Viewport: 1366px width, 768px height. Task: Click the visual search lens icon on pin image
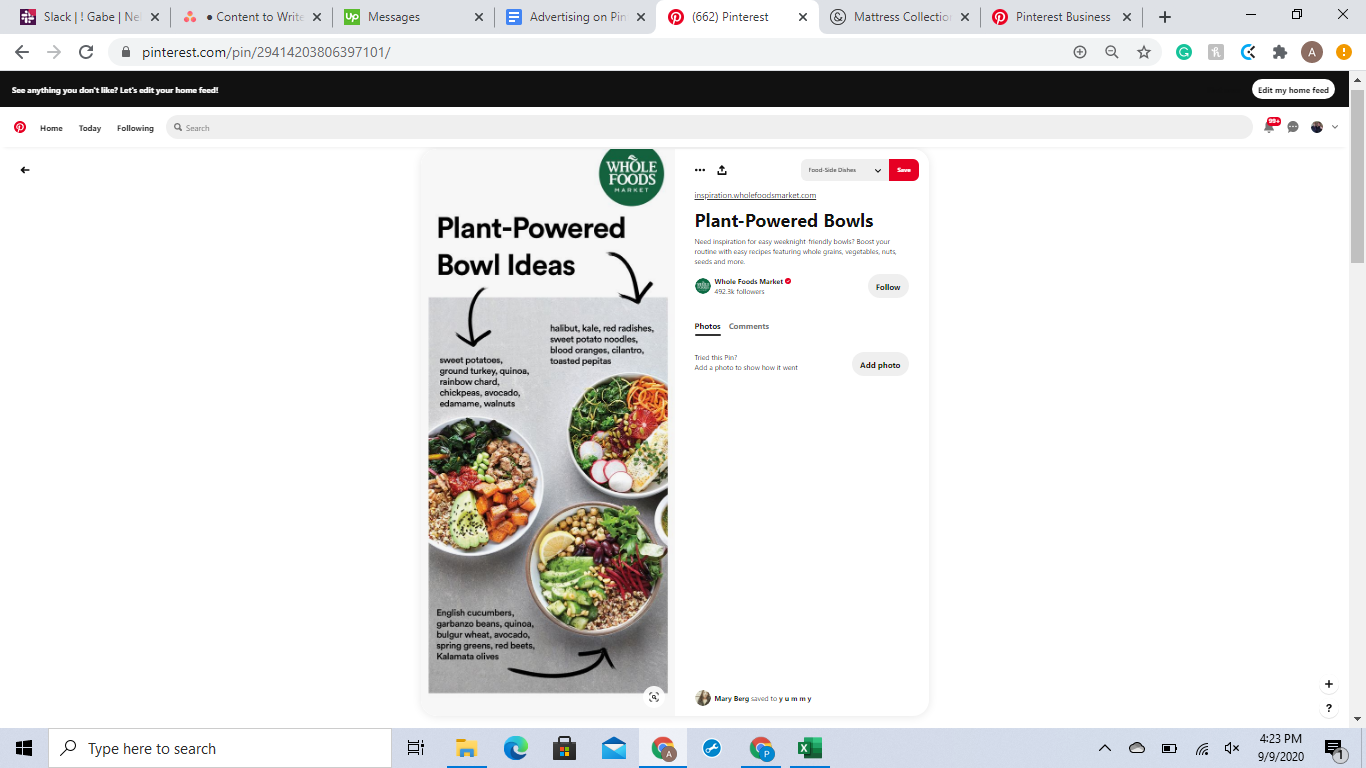(x=654, y=697)
